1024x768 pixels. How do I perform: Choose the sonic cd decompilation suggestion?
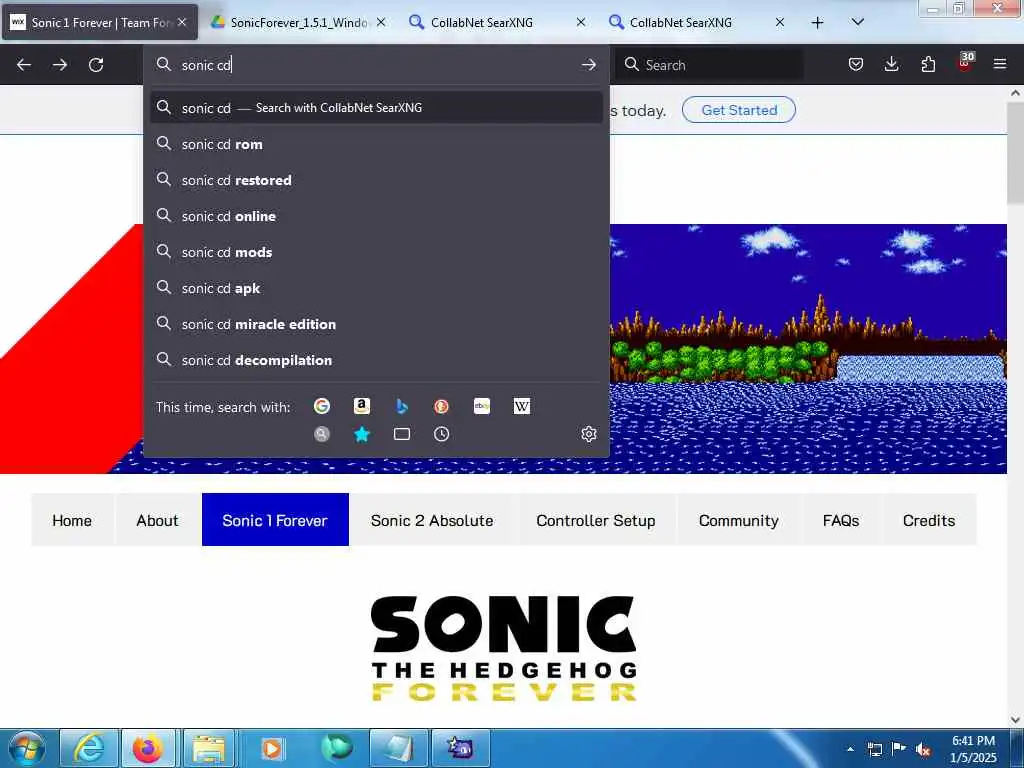click(x=376, y=360)
